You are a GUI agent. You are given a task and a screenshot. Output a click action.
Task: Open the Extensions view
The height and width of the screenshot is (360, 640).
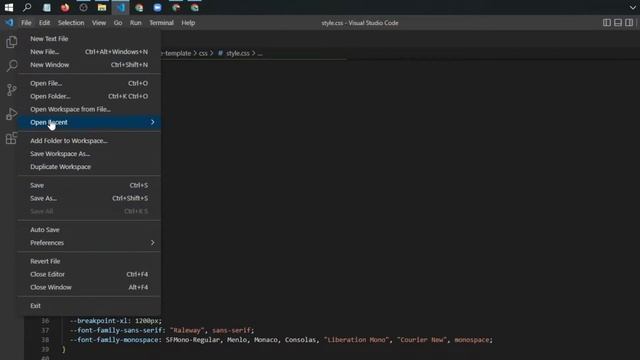point(11,138)
